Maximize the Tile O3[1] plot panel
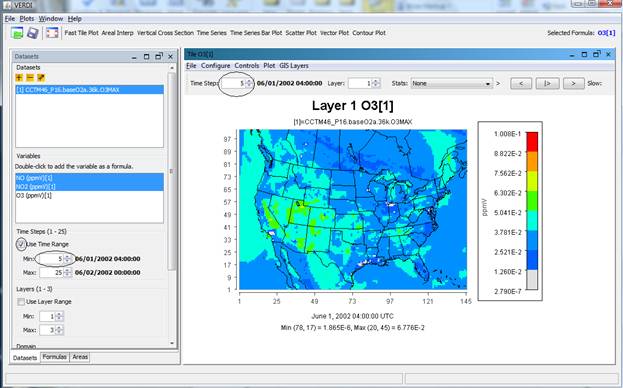This screenshot has height=388, width=623. (x=584, y=54)
